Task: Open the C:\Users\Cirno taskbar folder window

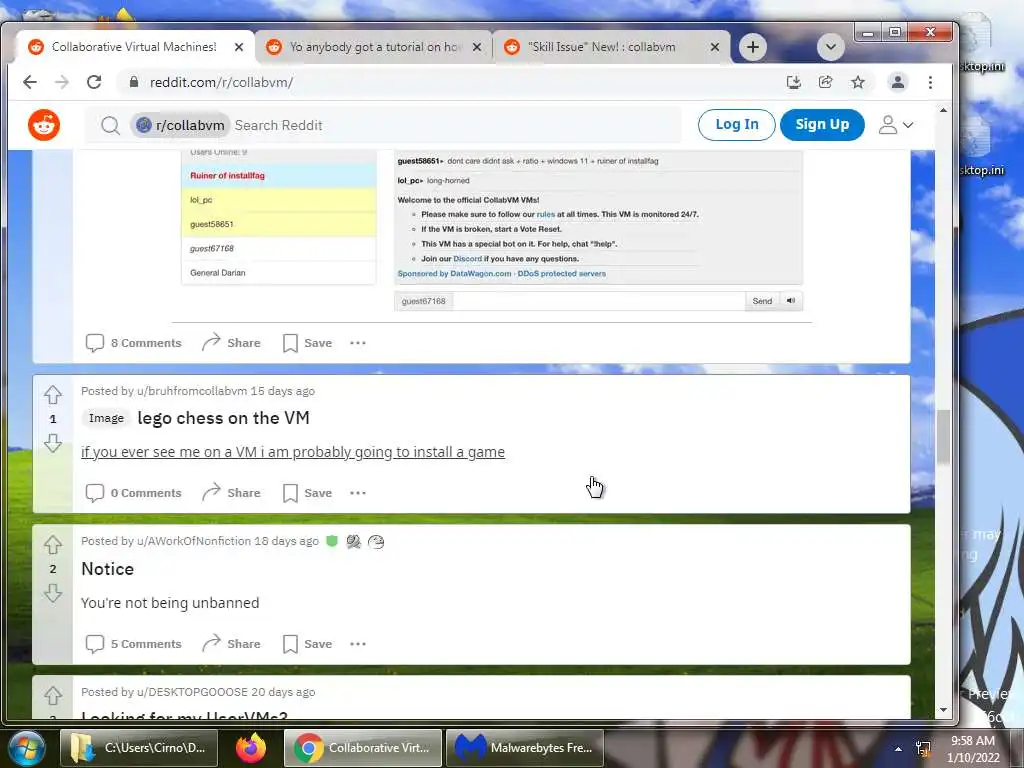Action: click(x=139, y=748)
